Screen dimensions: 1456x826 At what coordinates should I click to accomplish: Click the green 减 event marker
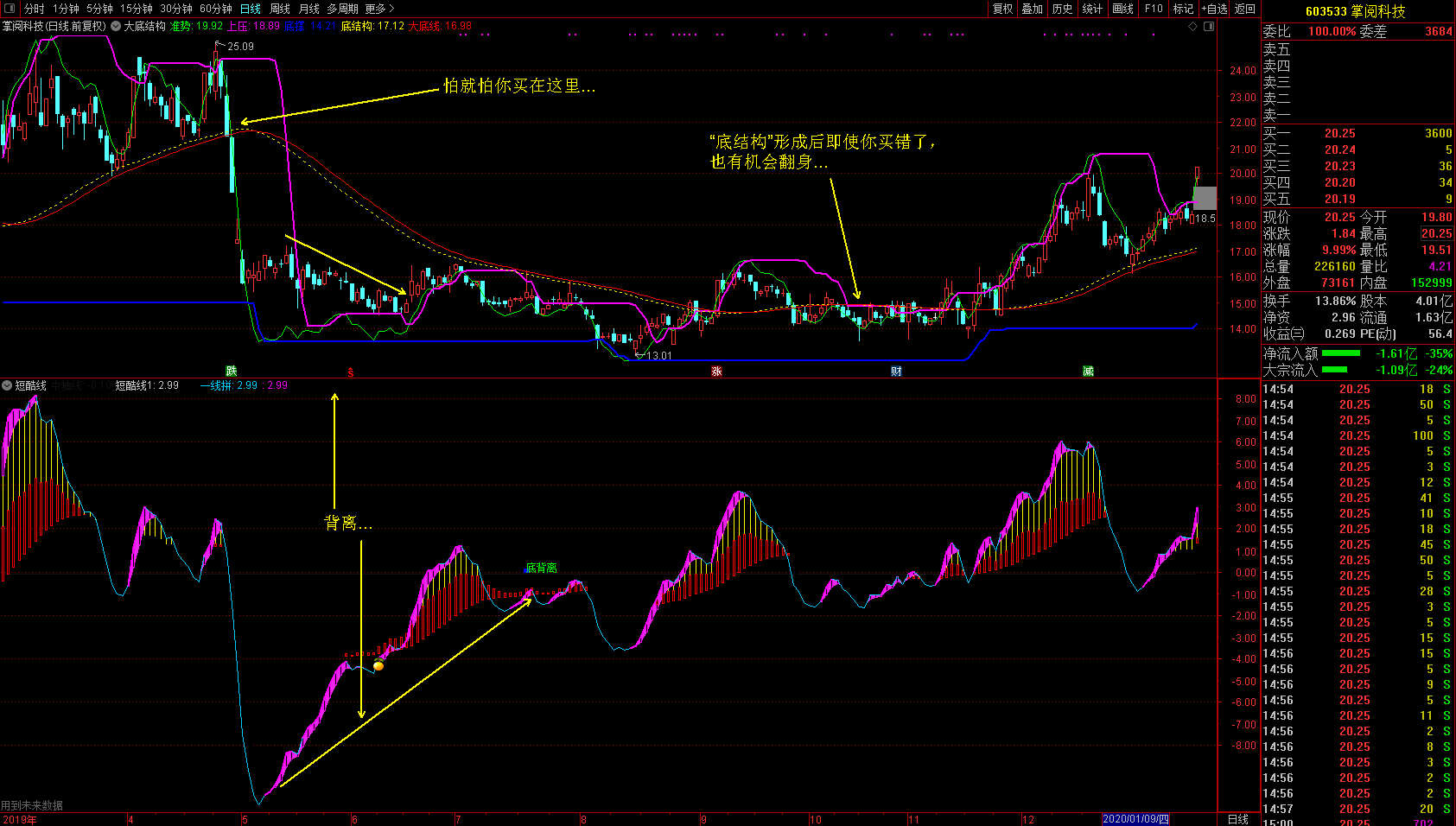1088,371
